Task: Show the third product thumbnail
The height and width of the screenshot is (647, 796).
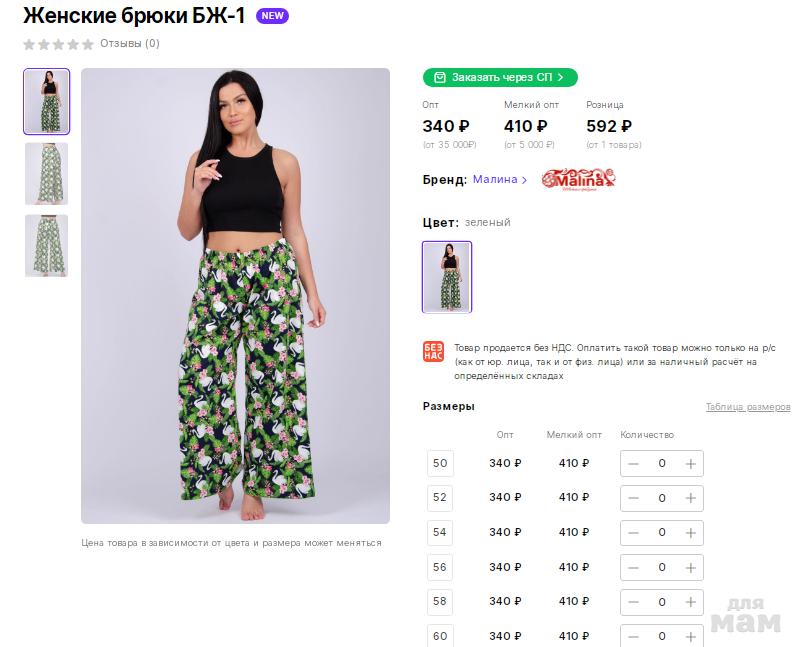Action: pos(47,246)
